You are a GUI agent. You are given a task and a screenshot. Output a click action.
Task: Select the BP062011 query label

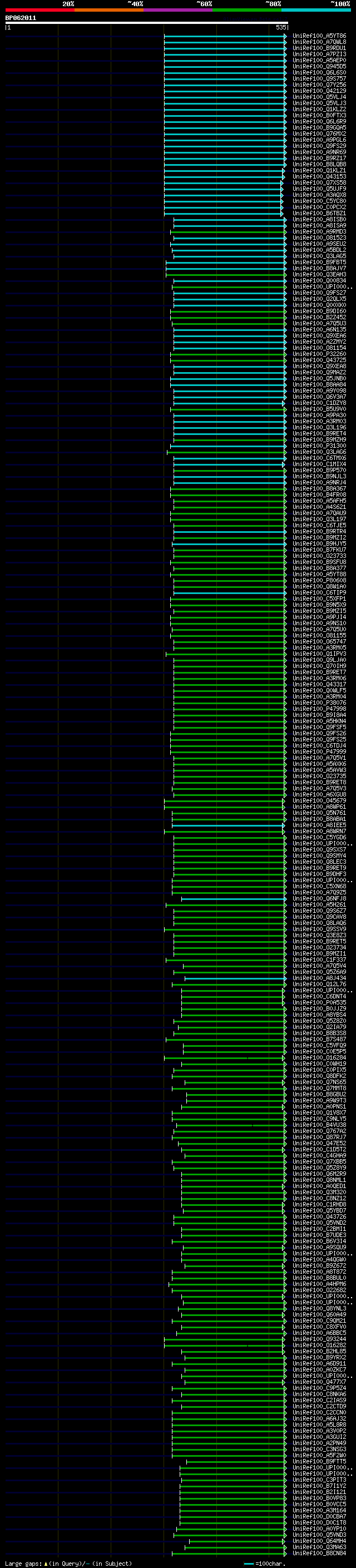(x=21, y=18)
